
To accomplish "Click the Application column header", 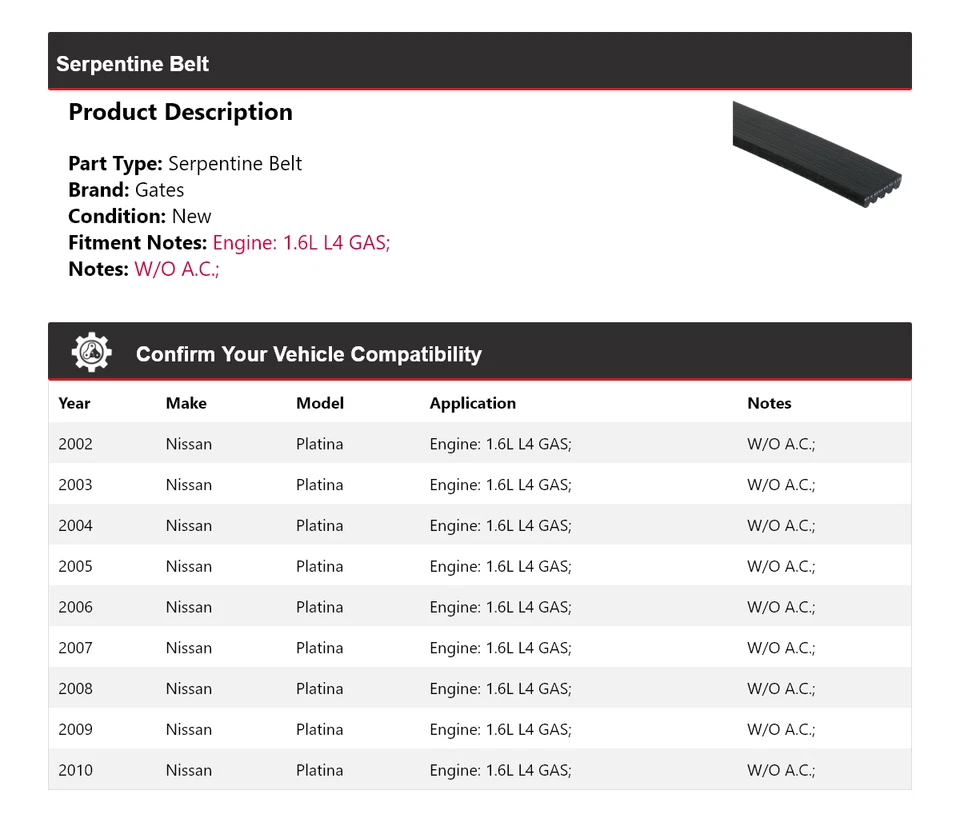I will (473, 403).
